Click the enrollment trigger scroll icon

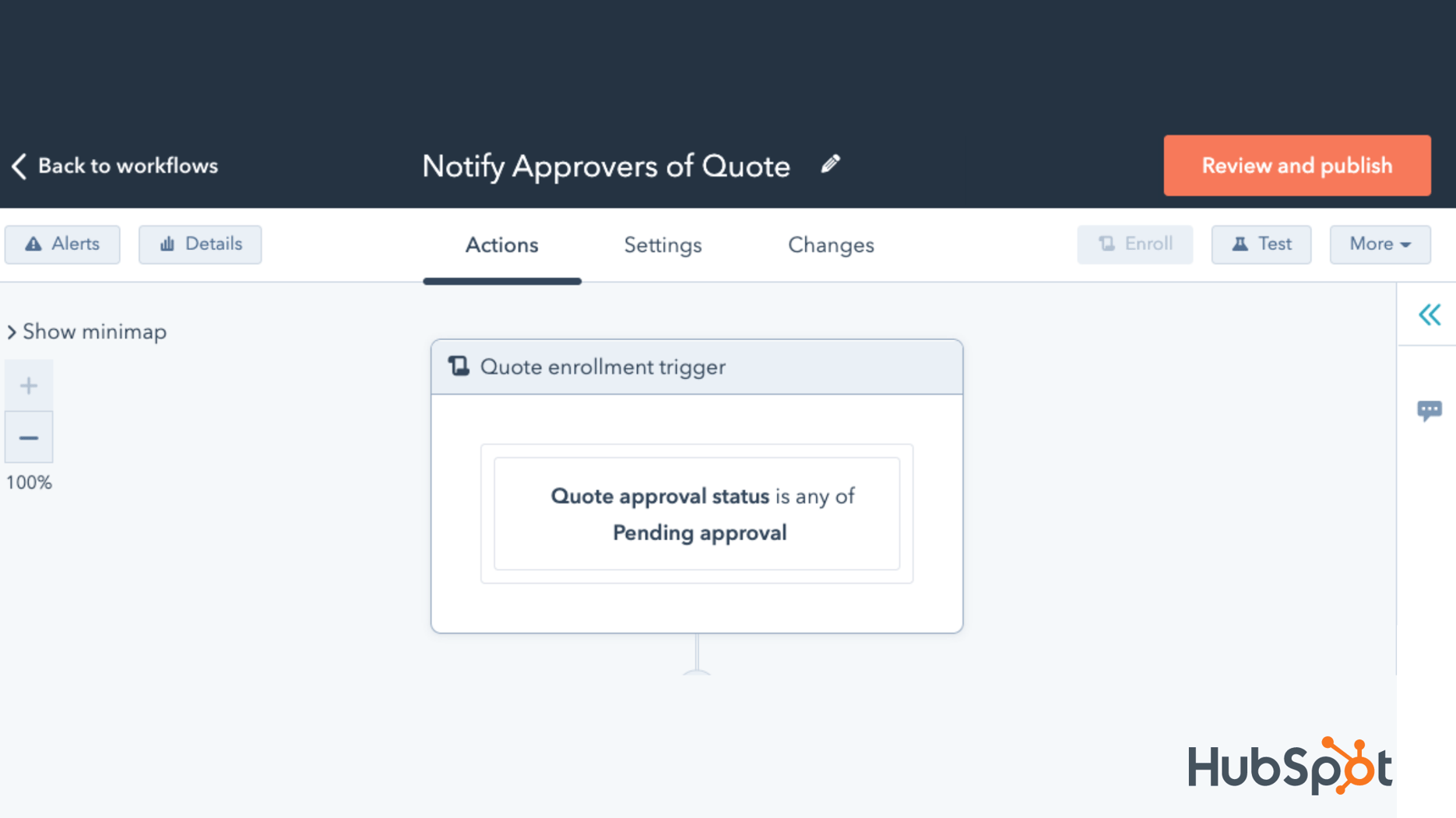pyautogui.click(x=459, y=366)
